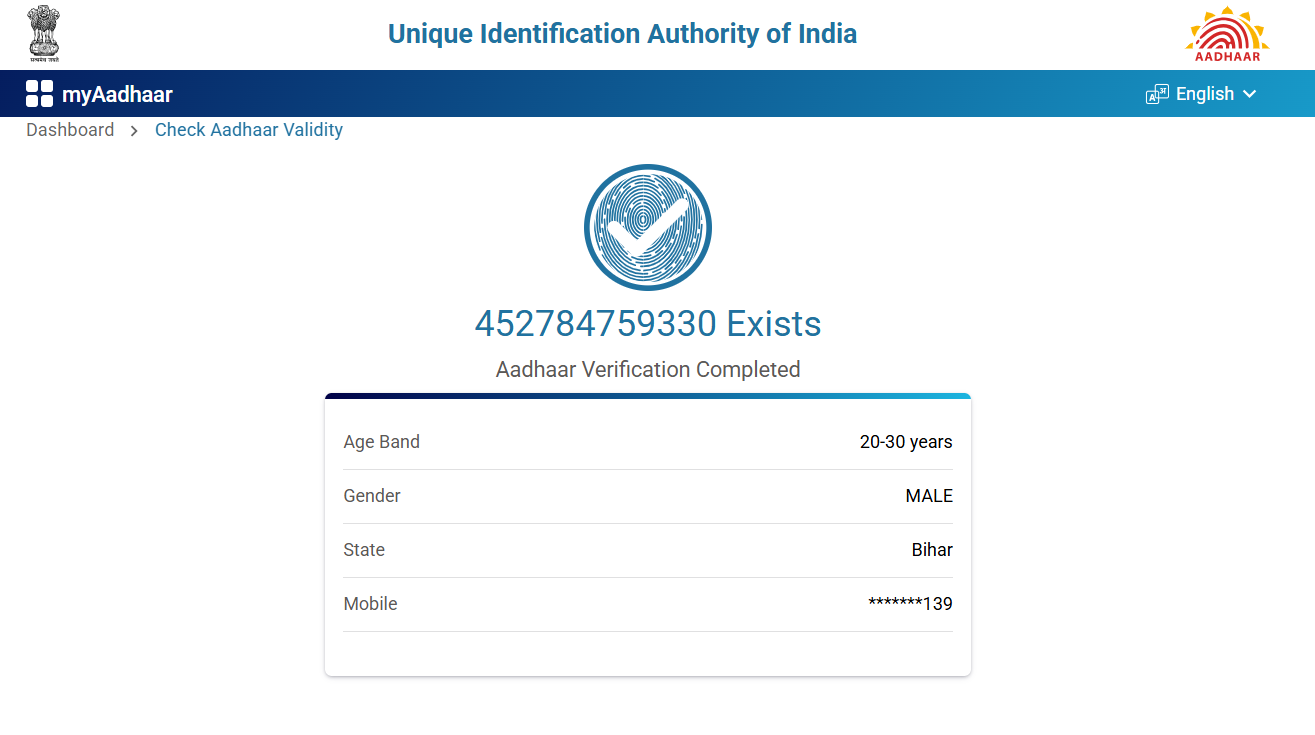1315x735 pixels.
Task: Click the MALE gender value
Action: tap(929, 496)
